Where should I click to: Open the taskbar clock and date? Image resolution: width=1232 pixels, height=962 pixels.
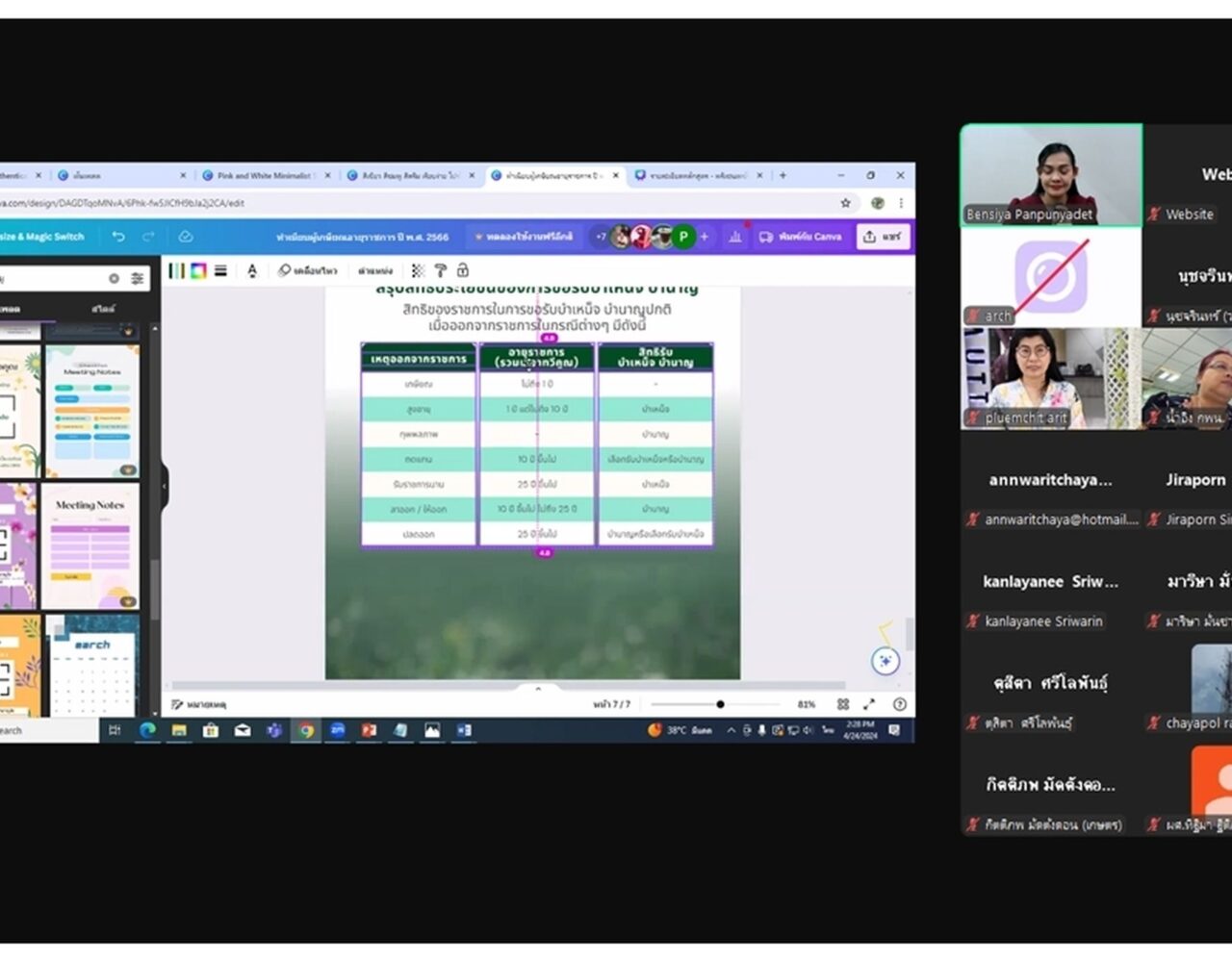click(860, 729)
